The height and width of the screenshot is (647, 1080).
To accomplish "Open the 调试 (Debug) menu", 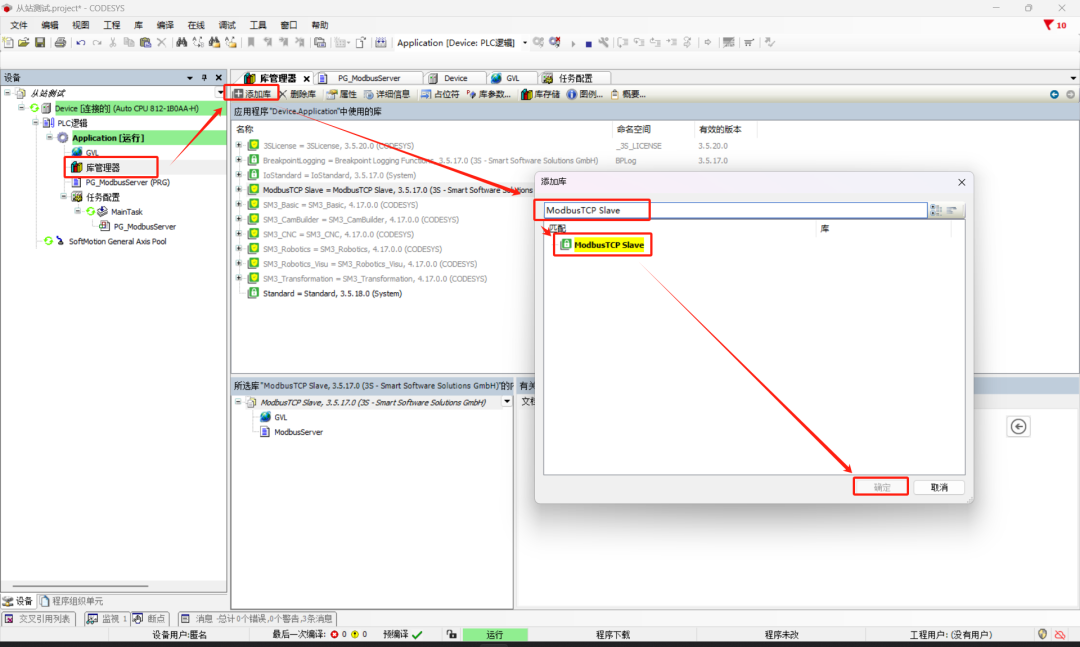I will point(227,25).
